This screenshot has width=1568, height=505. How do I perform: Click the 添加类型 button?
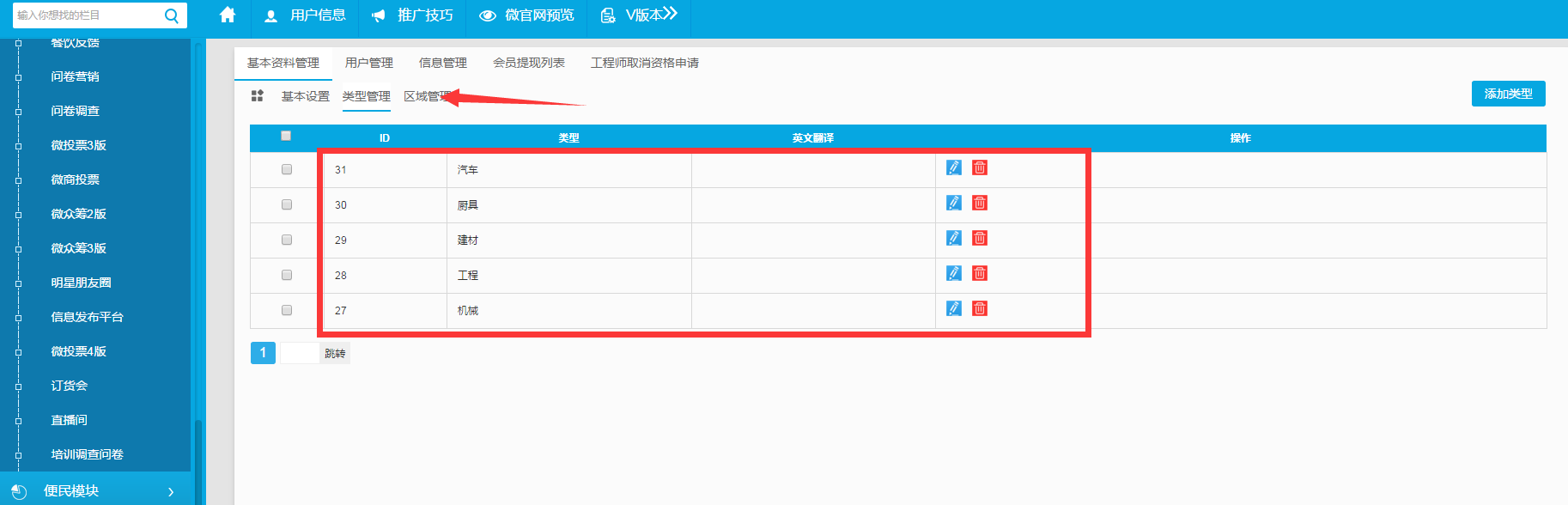click(1508, 94)
